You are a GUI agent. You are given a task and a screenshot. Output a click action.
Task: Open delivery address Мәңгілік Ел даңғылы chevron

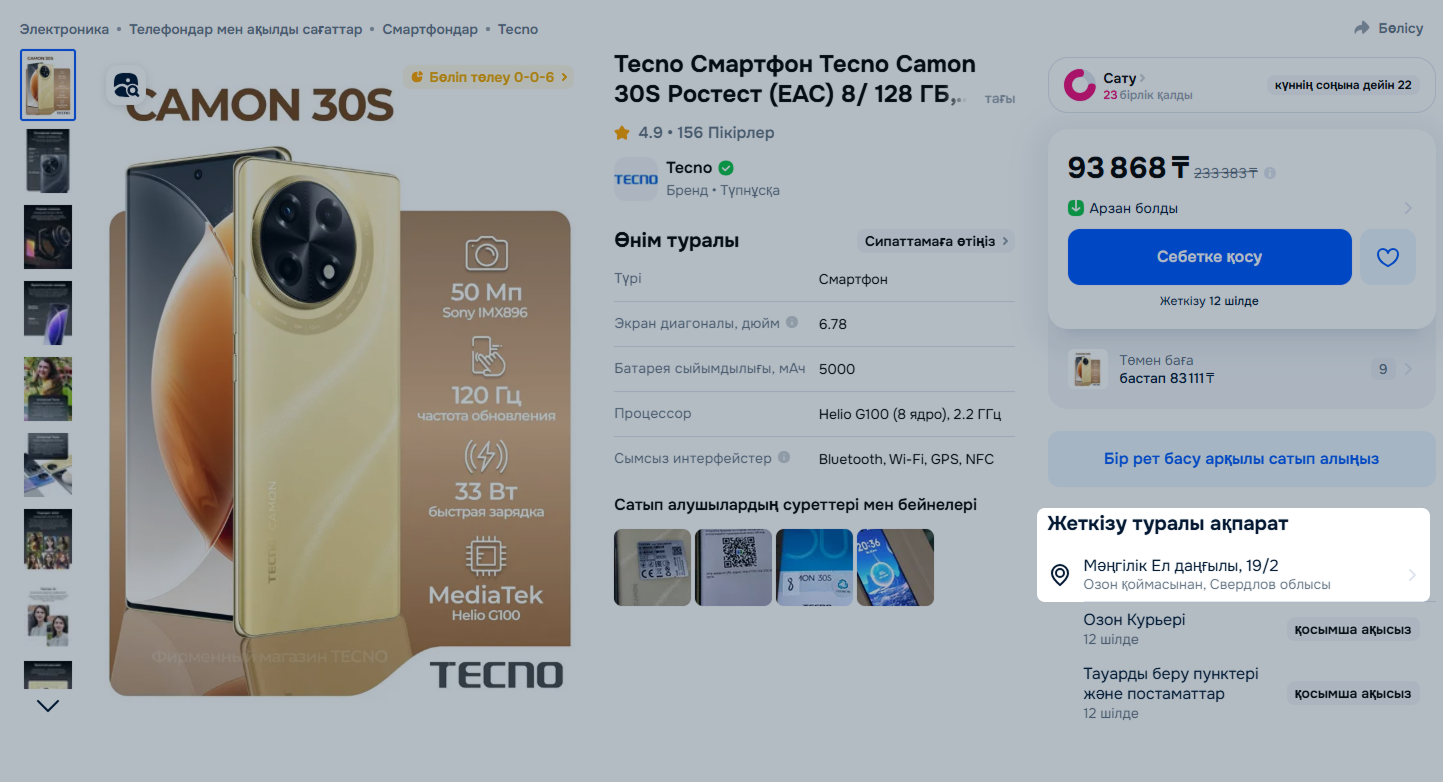pos(1412,575)
